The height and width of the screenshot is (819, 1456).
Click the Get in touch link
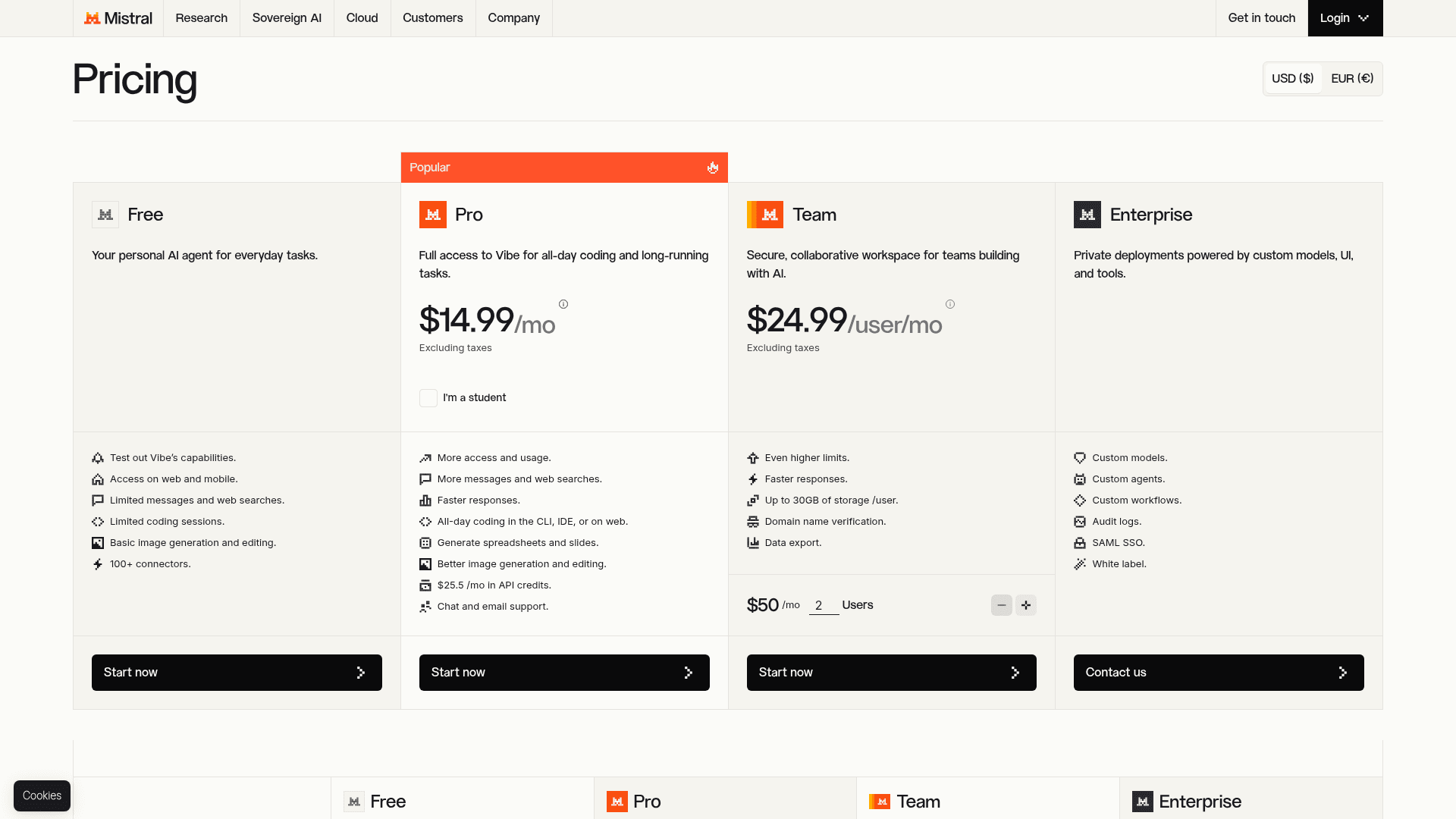point(1262,18)
